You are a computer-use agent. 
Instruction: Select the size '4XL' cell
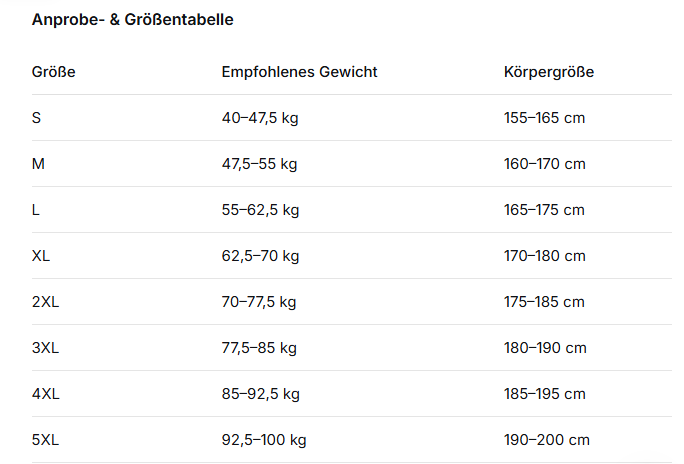click(x=46, y=394)
